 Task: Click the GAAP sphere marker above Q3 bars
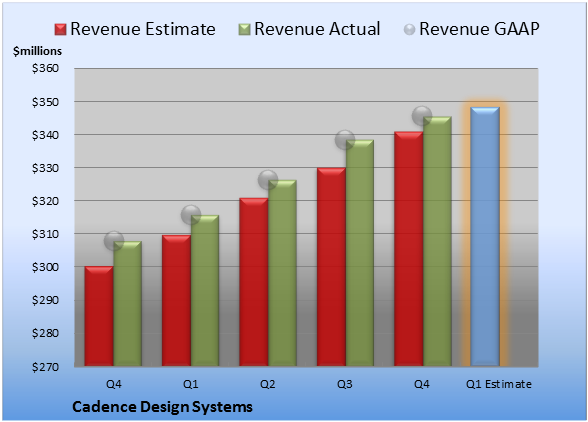pyautogui.click(x=345, y=140)
